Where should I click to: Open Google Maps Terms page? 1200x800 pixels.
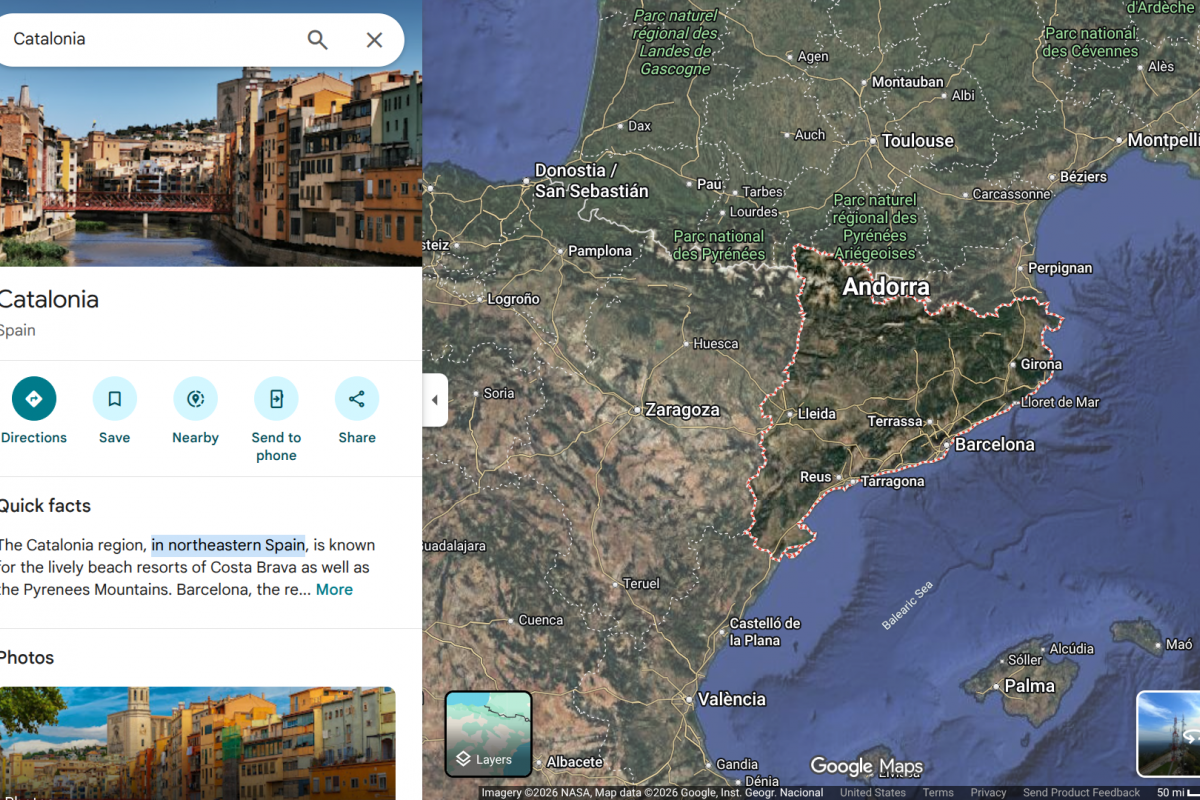(938, 791)
